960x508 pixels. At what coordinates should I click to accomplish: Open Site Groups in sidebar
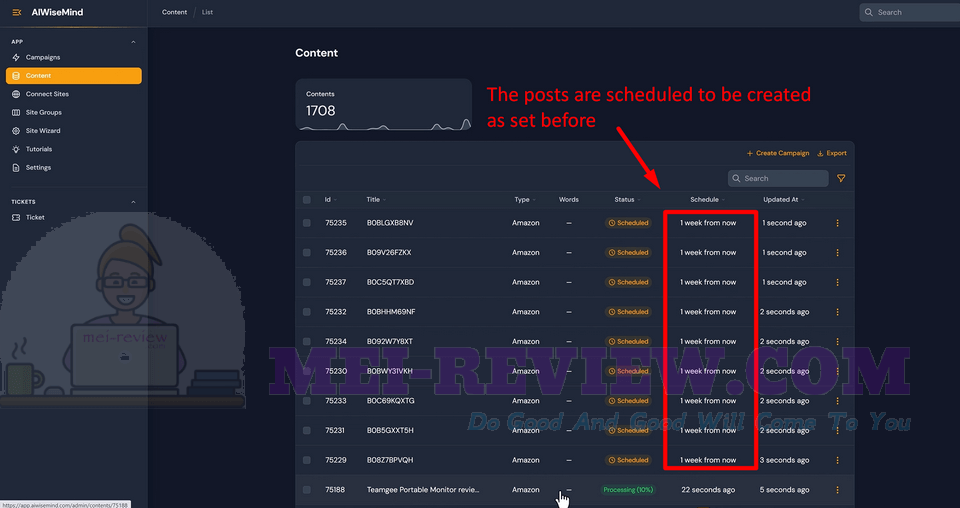[x=43, y=113]
